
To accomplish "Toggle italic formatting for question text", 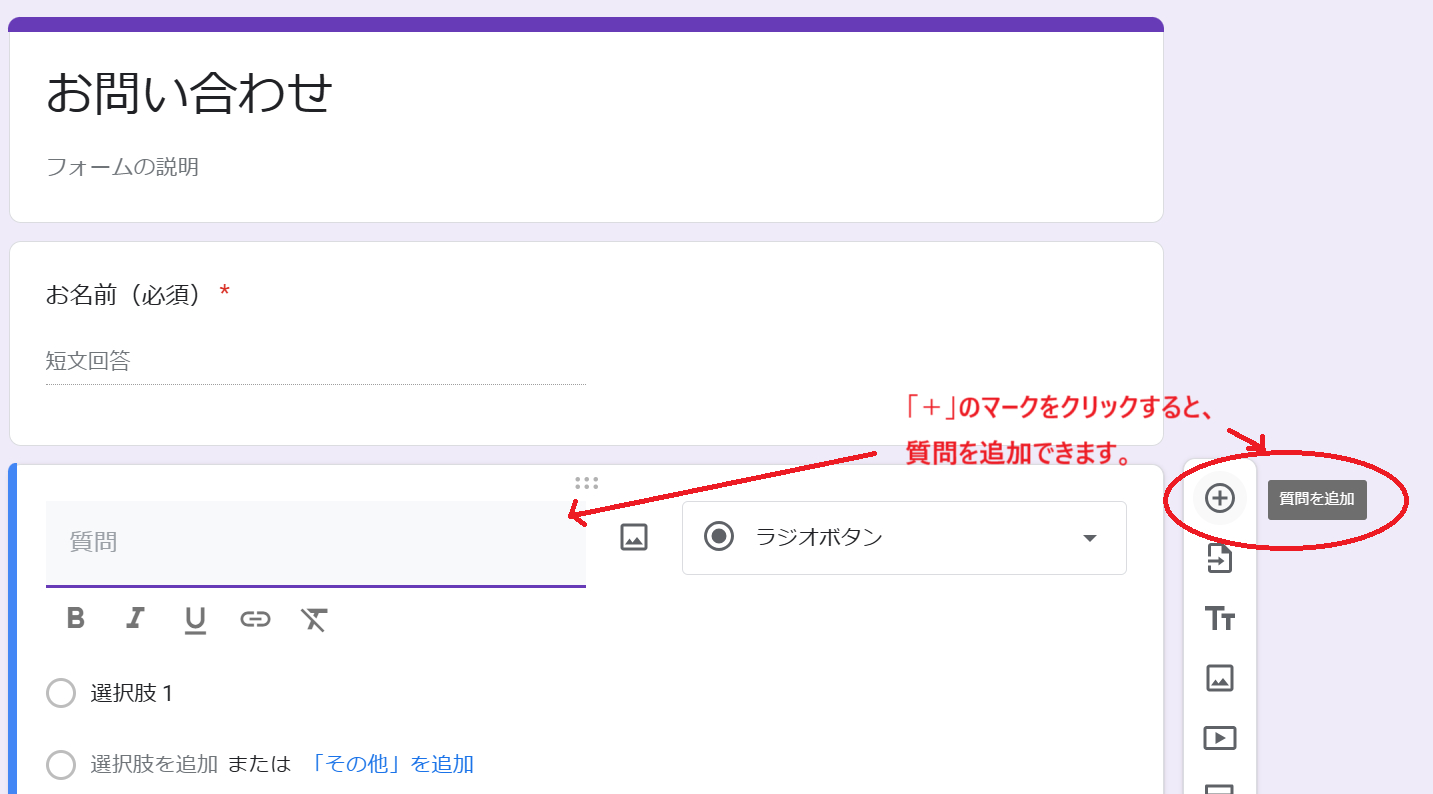I will pyautogui.click(x=135, y=618).
